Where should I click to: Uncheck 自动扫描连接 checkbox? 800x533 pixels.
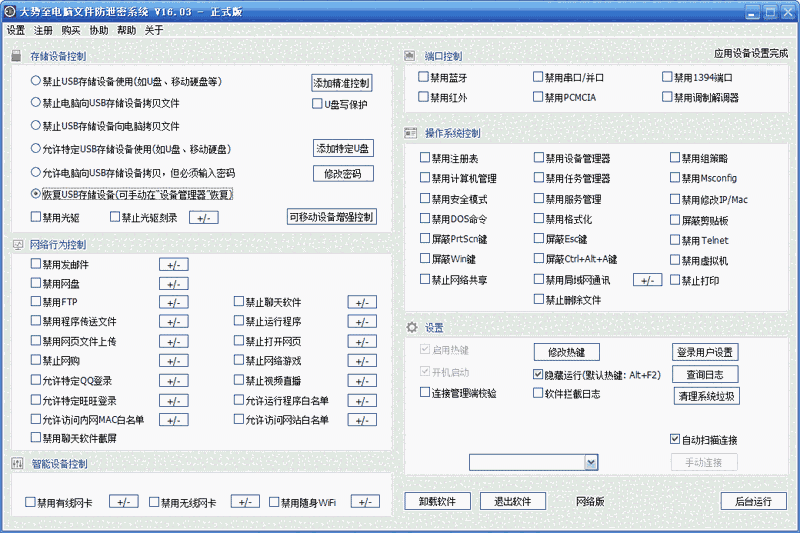pyautogui.click(x=675, y=439)
